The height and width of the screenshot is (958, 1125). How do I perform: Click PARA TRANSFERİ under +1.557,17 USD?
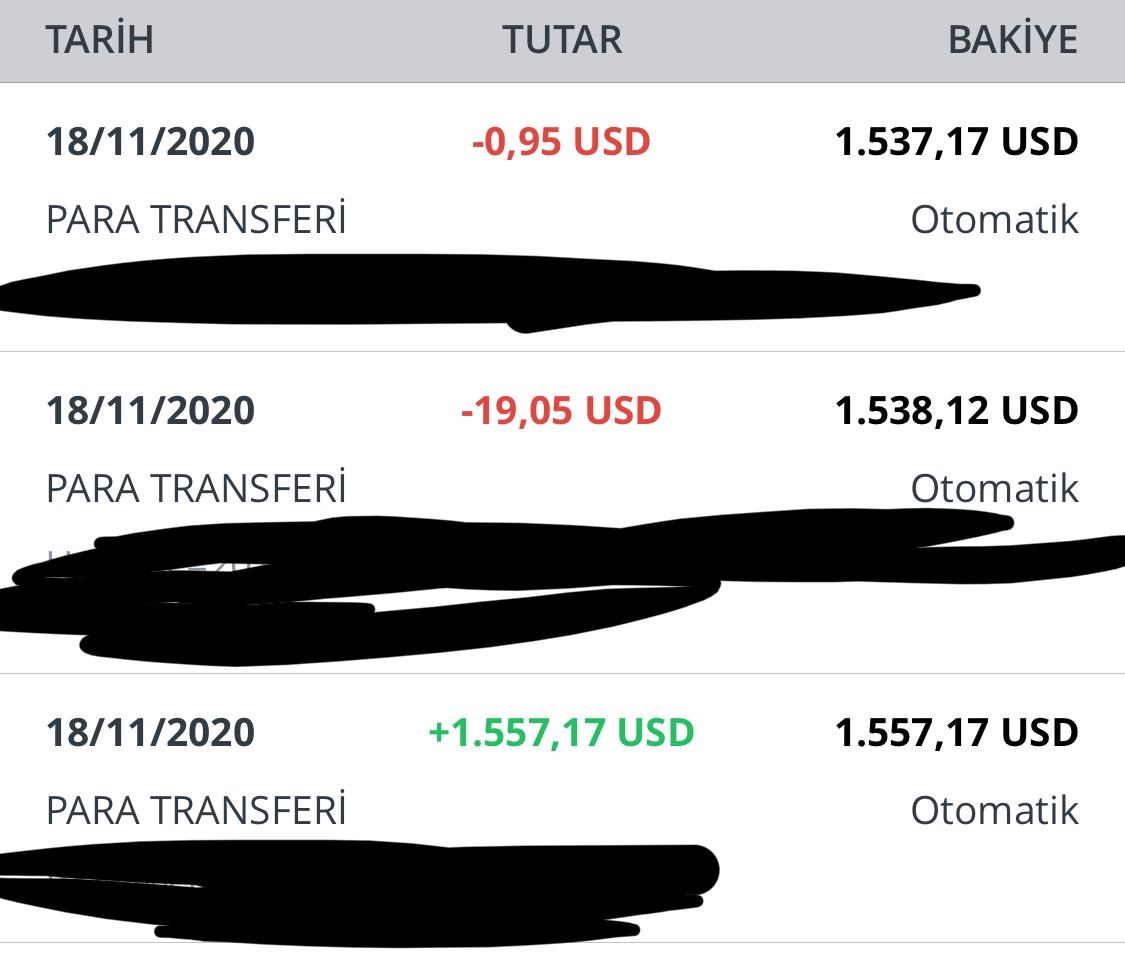coord(196,810)
